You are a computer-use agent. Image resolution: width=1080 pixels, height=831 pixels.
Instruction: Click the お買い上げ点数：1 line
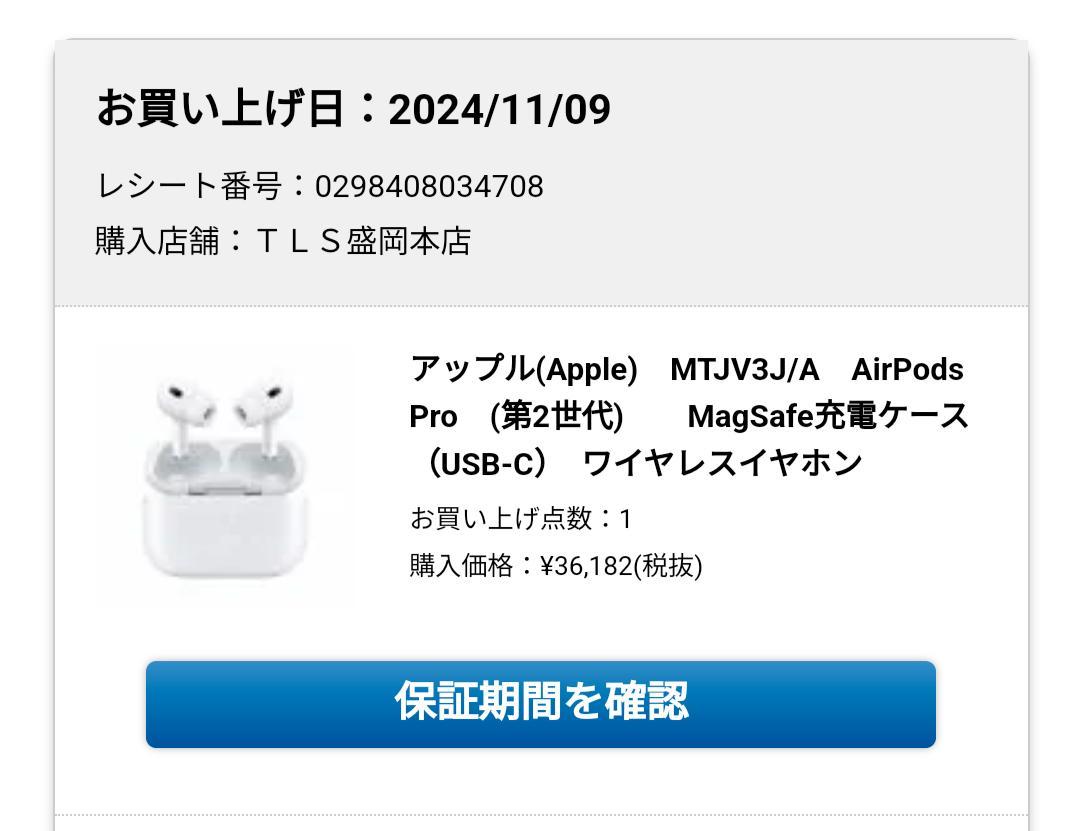coord(521,519)
